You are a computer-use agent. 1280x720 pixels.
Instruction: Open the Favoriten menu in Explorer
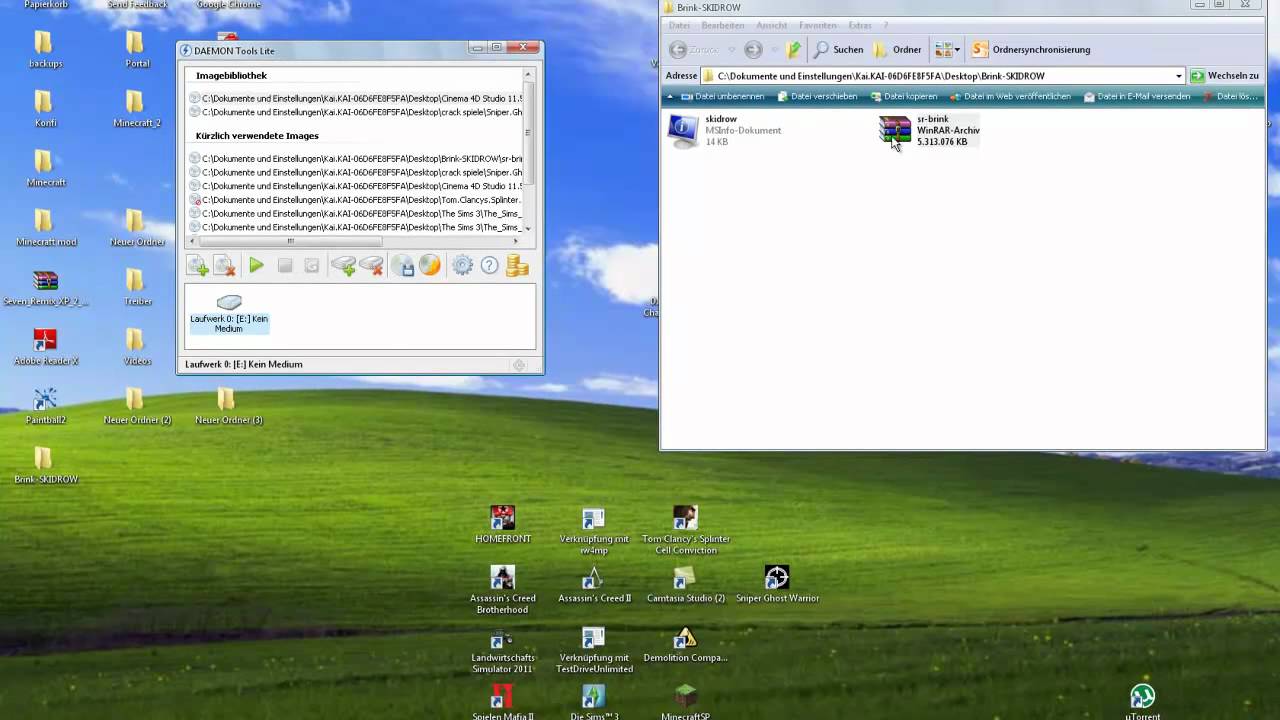pyautogui.click(x=817, y=25)
